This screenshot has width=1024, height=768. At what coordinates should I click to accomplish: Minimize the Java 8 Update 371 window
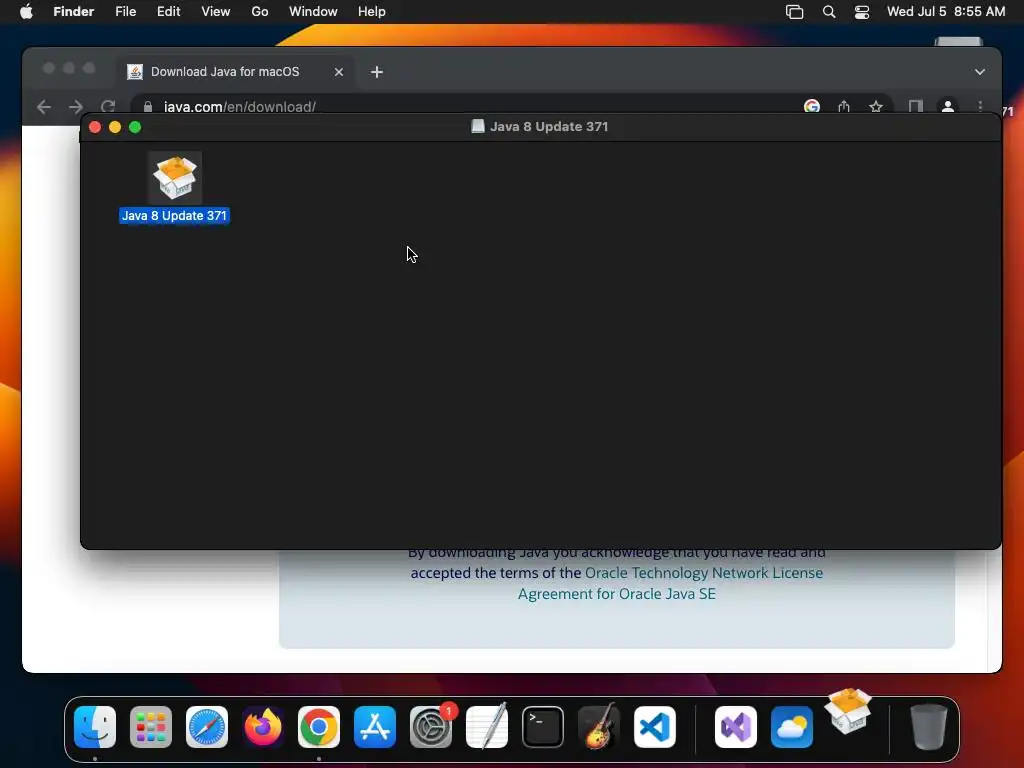[x=115, y=127]
